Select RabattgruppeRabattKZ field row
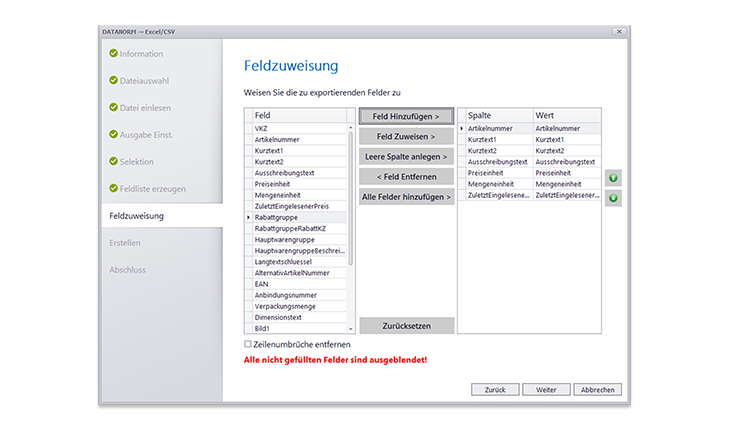Screen dimensions: 729x430 299,228
